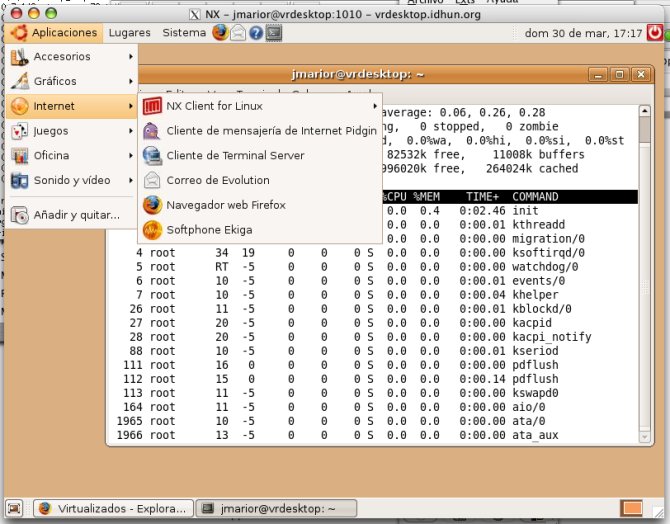Screen dimensions: 670x524
Task: Click PID 1965 in the process list
Action: click(129, 421)
